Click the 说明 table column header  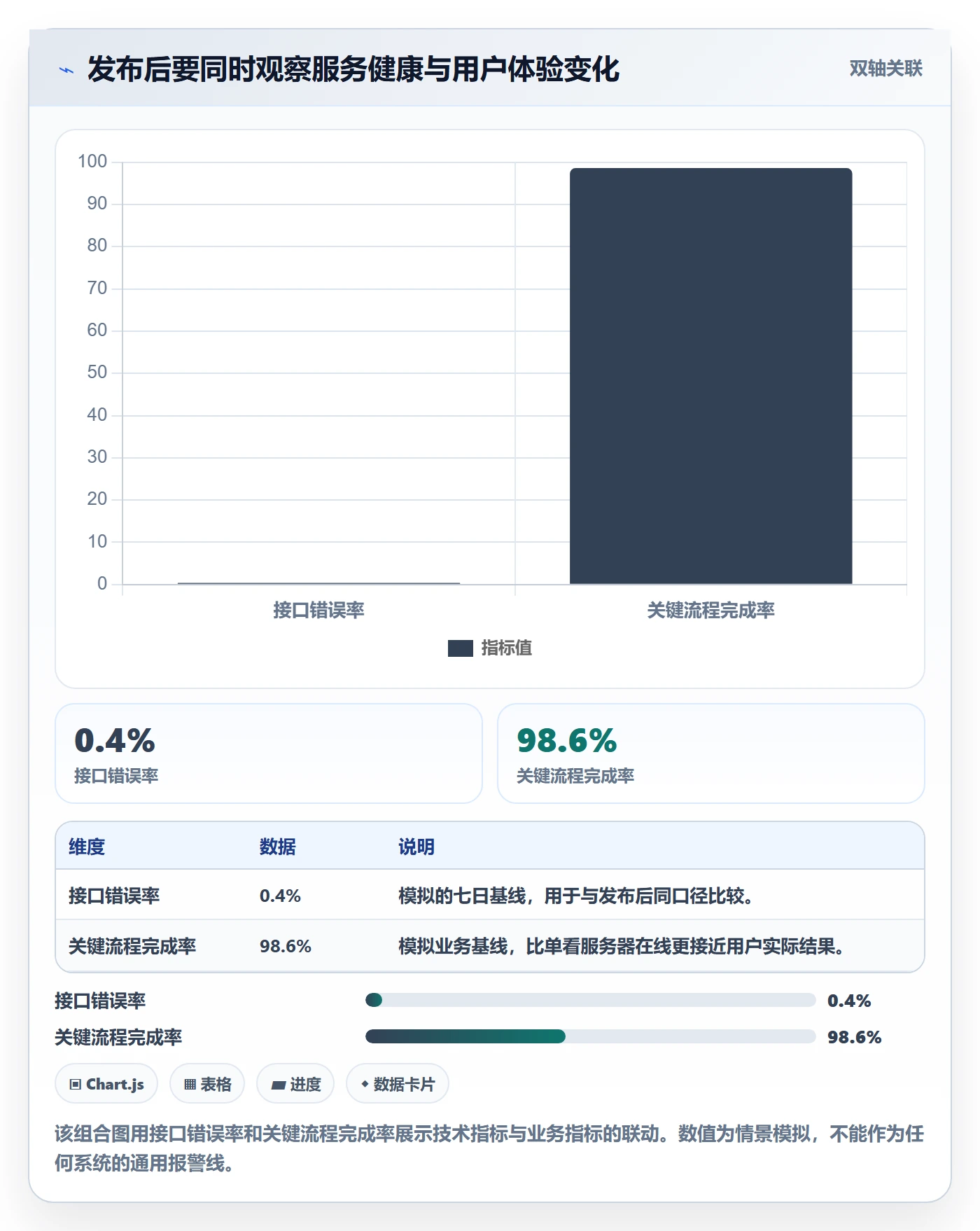(416, 847)
